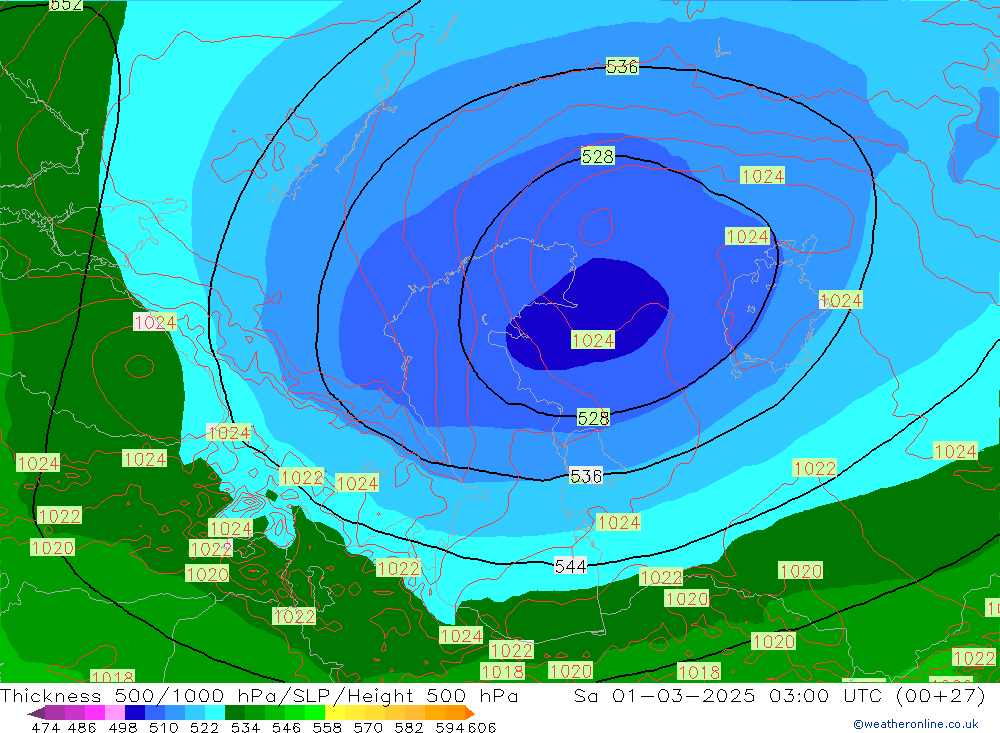Click the 1024 label inside the darkest blue core
Viewport: 1000px width, 733px height.
point(593,340)
